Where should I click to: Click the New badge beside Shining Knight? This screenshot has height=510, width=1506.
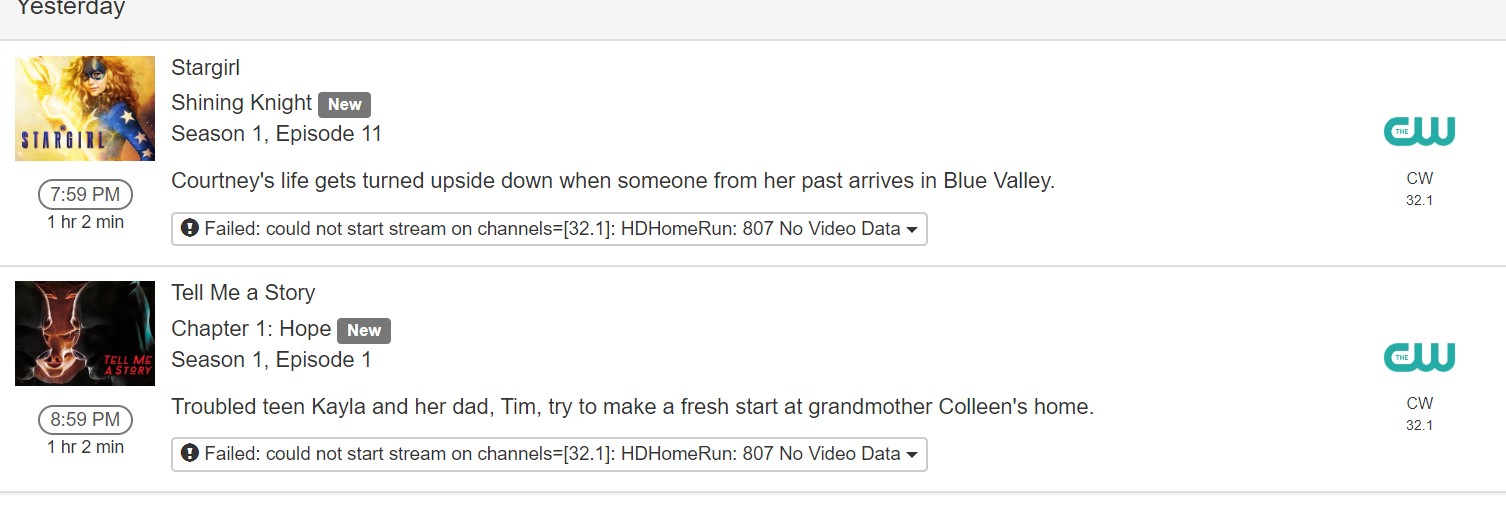click(345, 104)
